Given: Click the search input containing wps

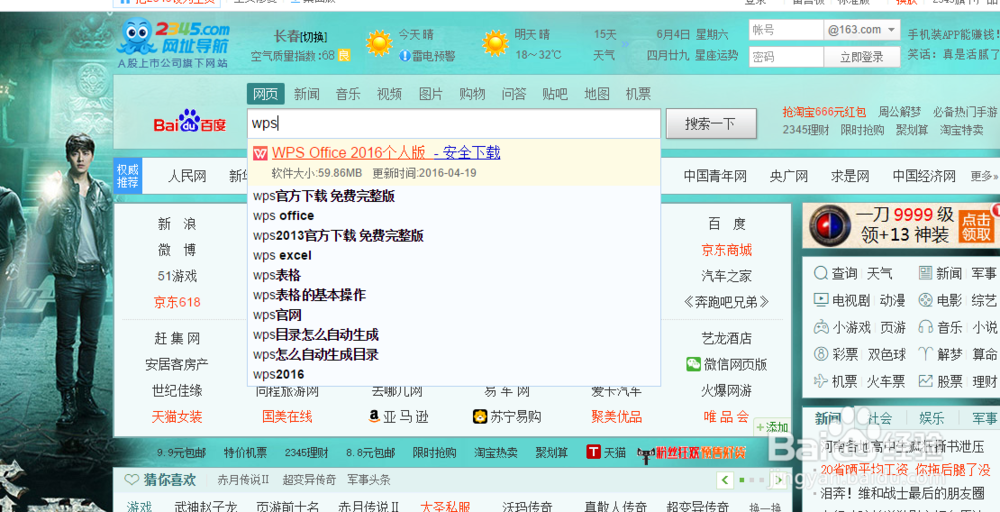Looking at the screenshot, I should pos(453,124).
